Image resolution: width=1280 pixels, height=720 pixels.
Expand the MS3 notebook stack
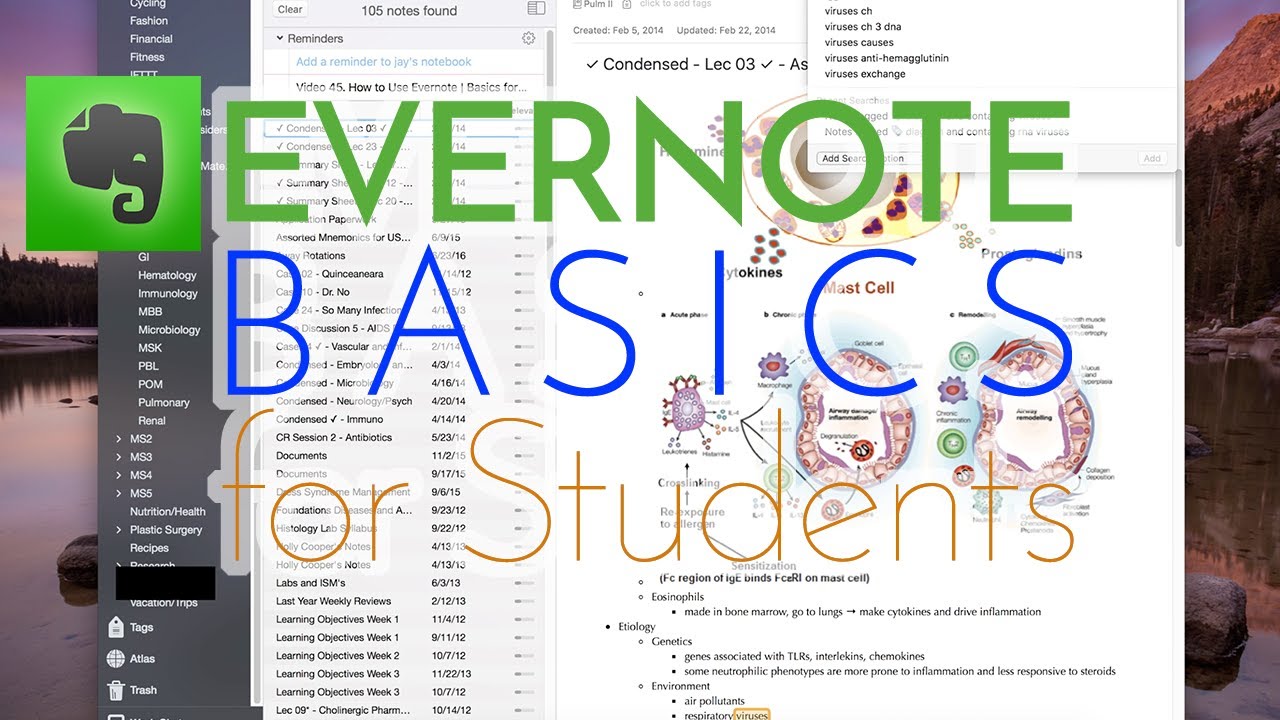119,457
